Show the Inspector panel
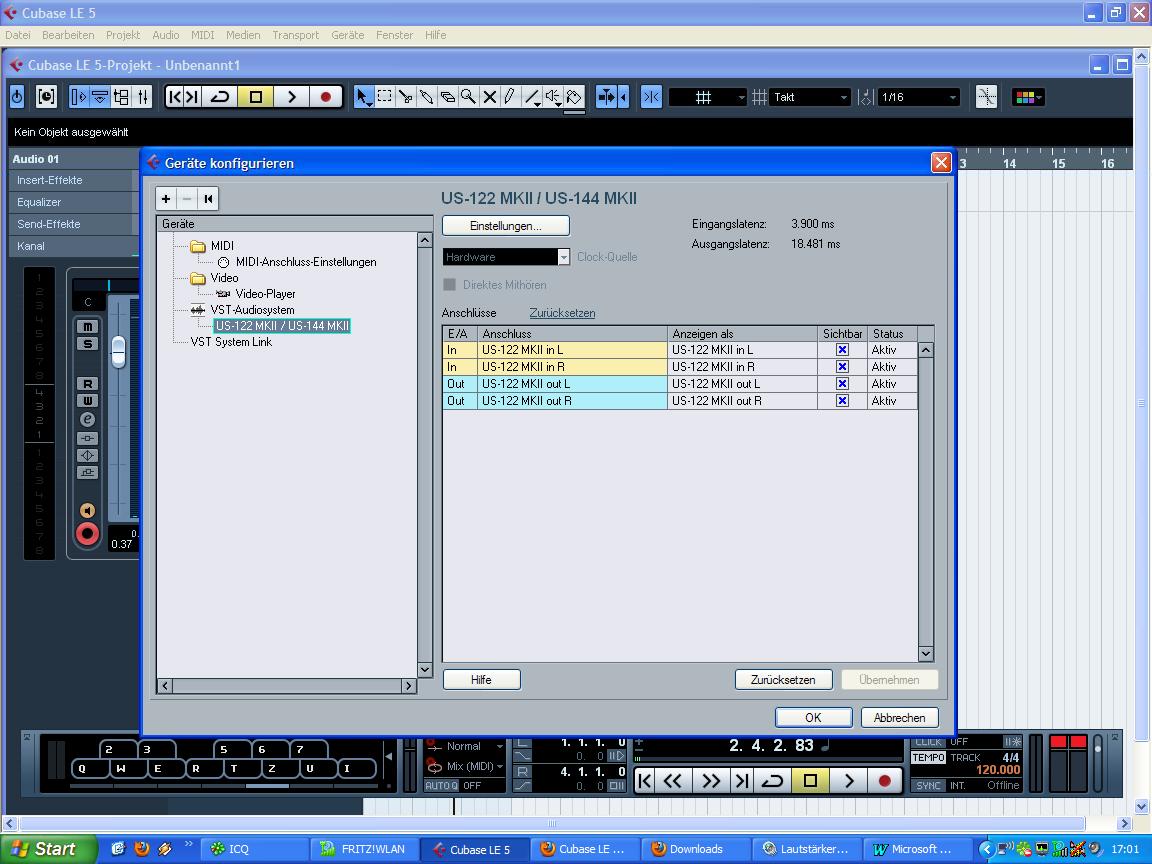This screenshot has height=864, width=1152. pyautogui.click(x=78, y=97)
